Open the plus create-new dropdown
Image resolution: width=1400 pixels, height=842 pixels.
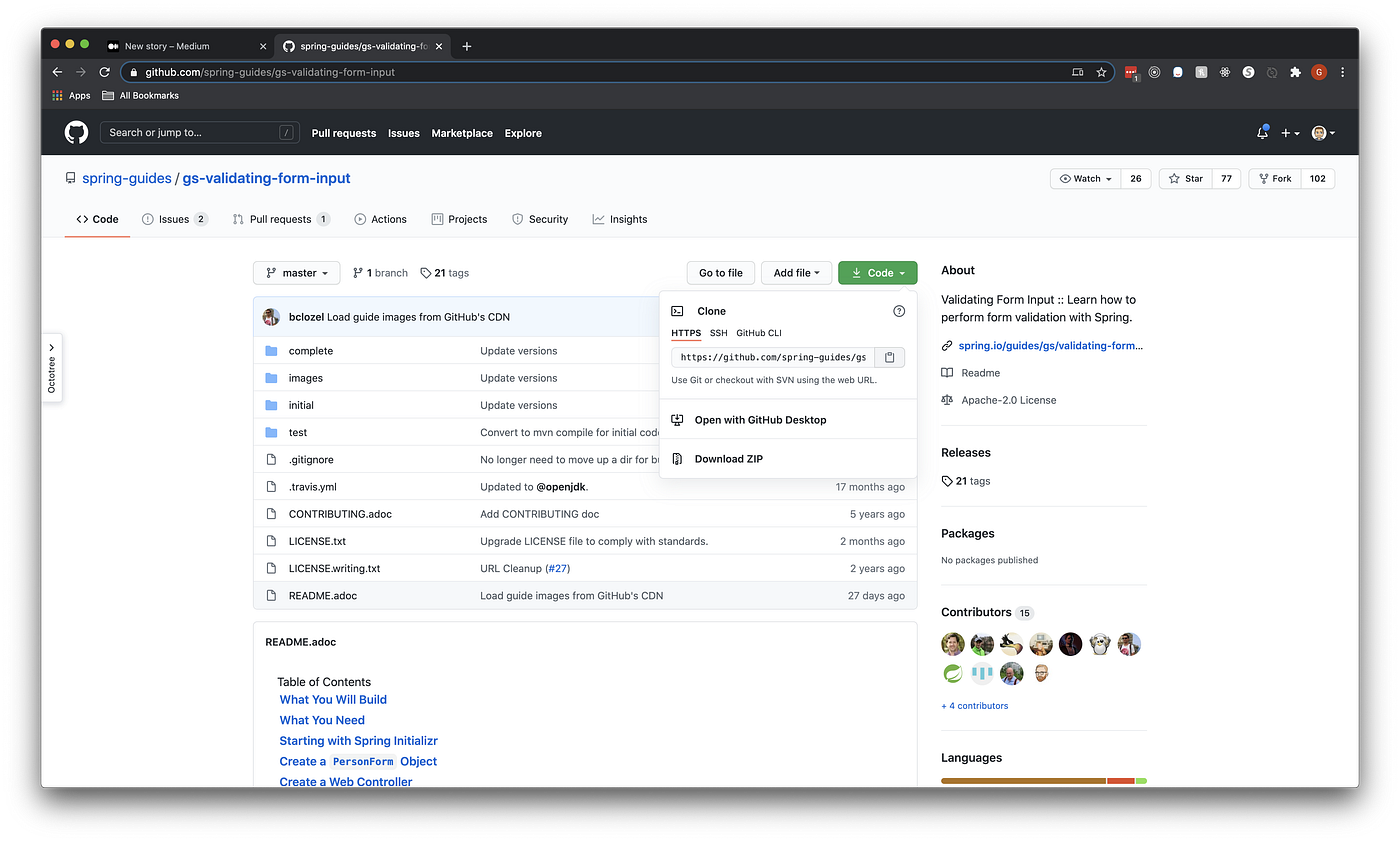pyautogui.click(x=1290, y=133)
